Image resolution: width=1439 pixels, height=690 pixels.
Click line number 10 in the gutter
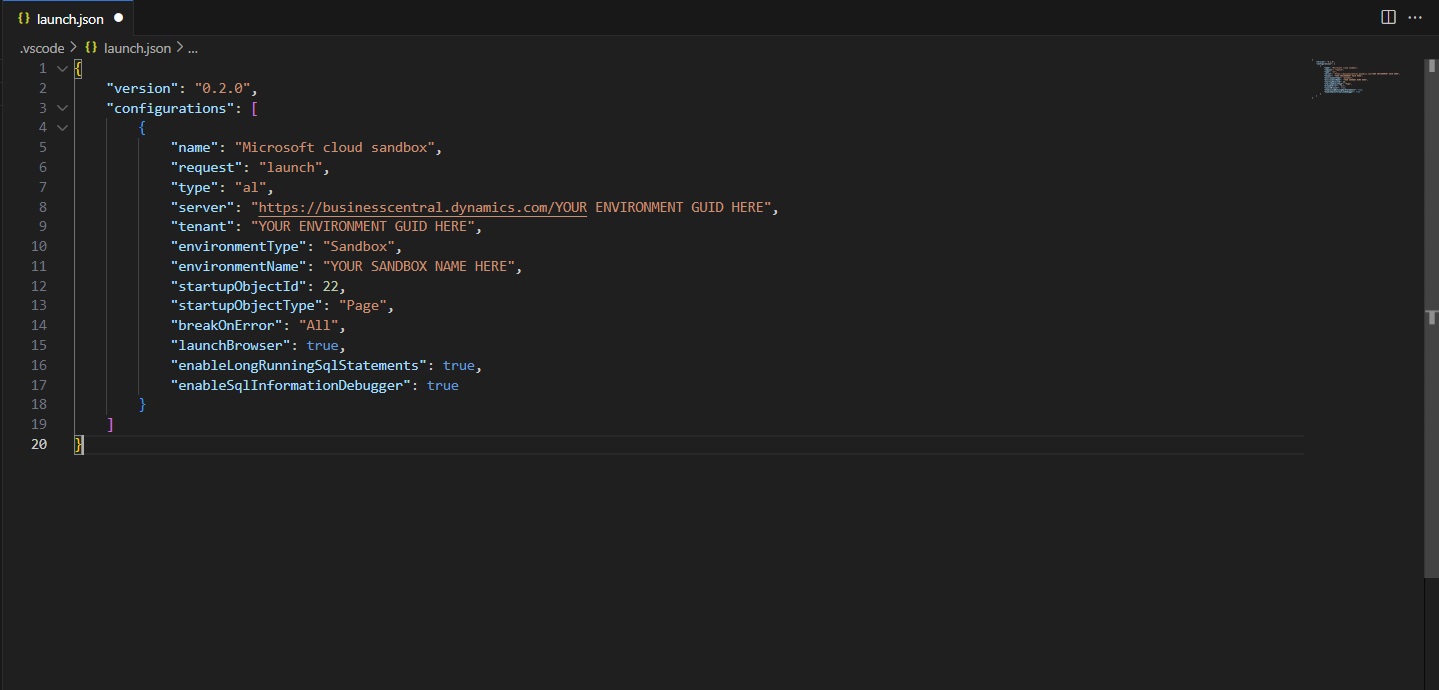pos(39,246)
